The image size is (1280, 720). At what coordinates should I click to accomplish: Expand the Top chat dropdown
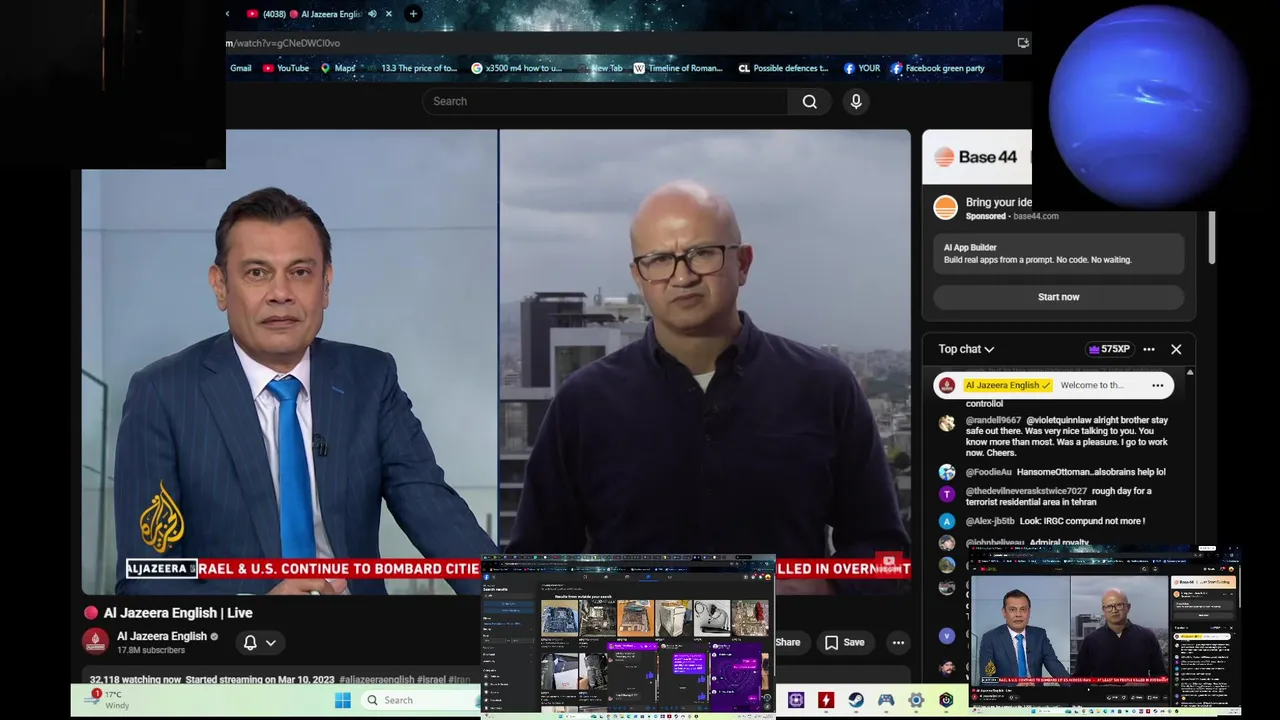(966, 349)
